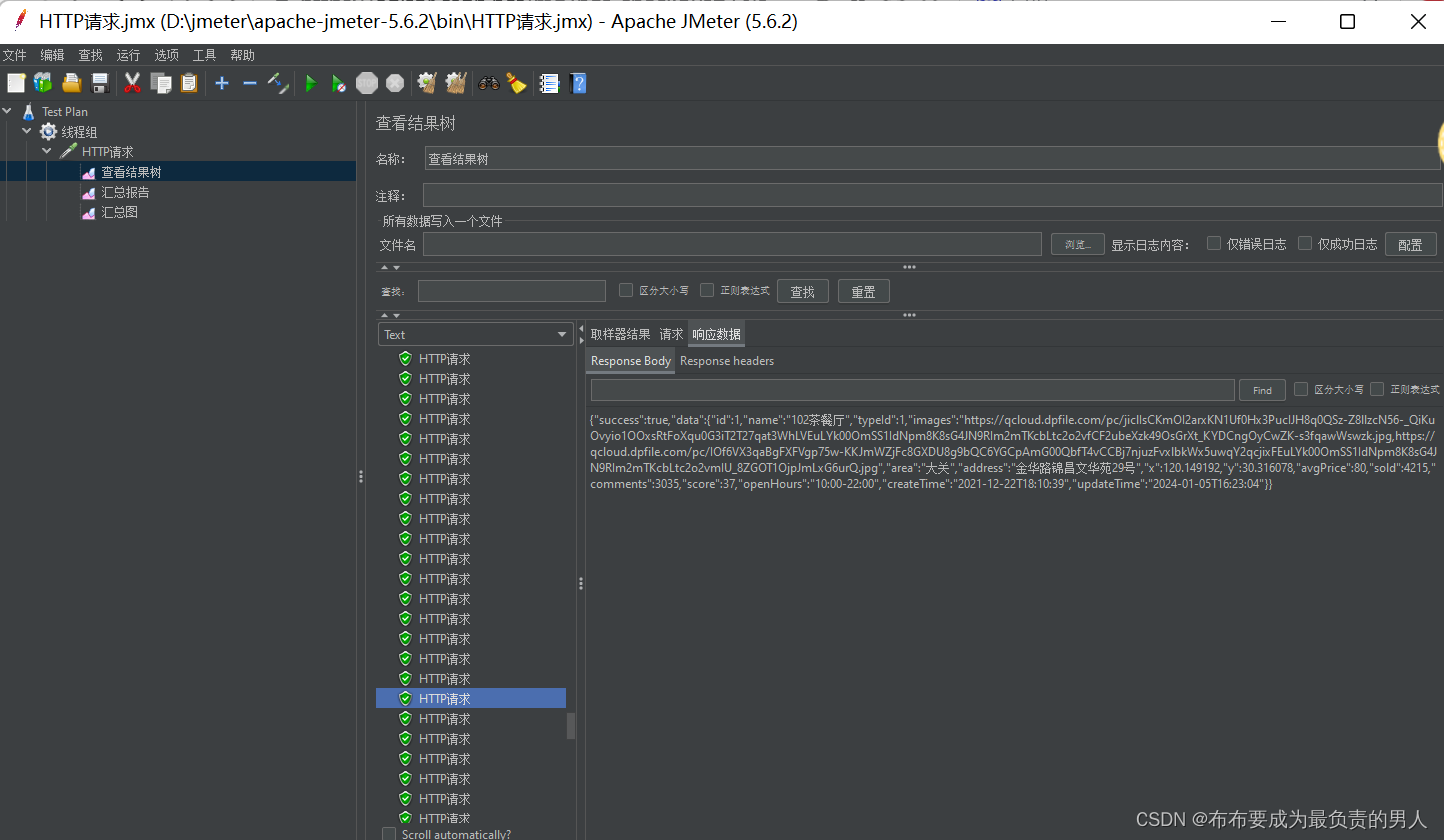1444x840 pixels.
Task: Open the Function helper list icon
Action: coord(549,83)
